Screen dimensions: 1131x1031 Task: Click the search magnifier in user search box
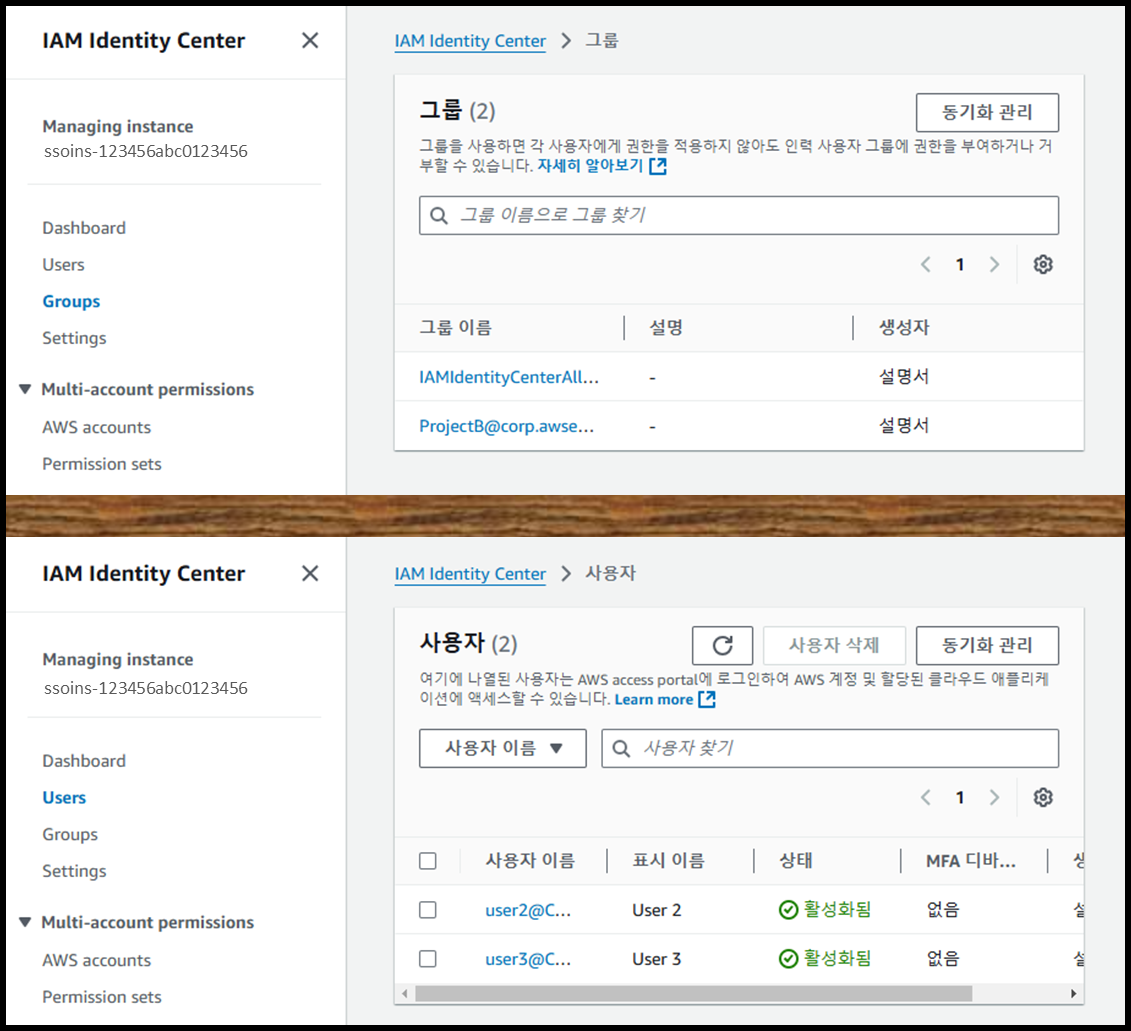click(x=621, y=748)
